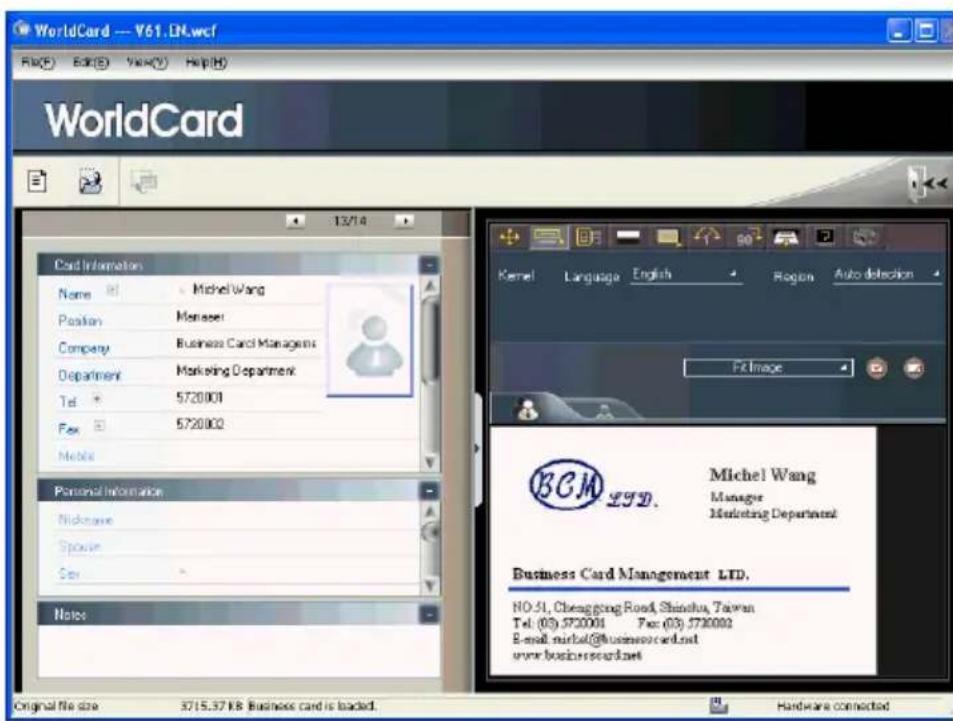Click the Mobile field label
The image size is (953, 721).
point(77,455)
